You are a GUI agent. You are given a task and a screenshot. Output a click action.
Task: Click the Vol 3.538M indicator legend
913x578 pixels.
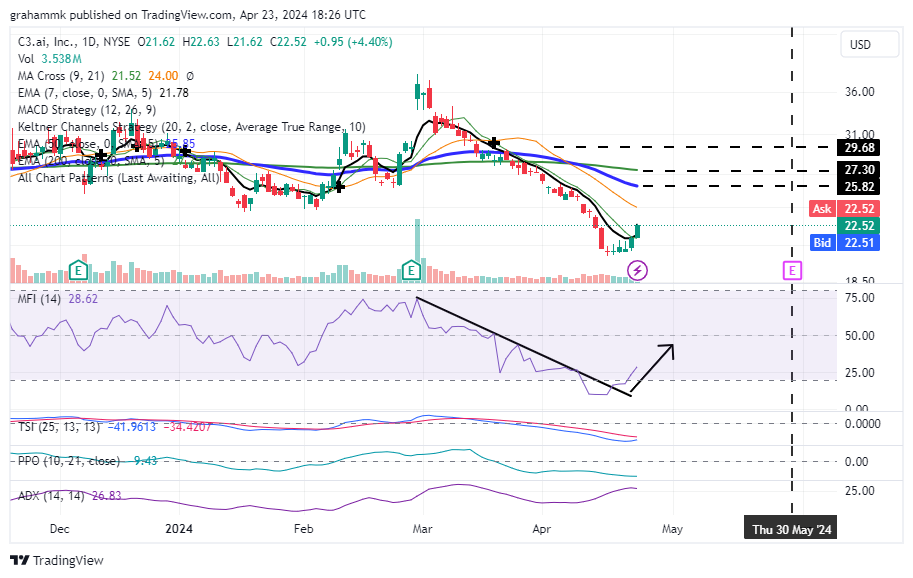point(49,59)
